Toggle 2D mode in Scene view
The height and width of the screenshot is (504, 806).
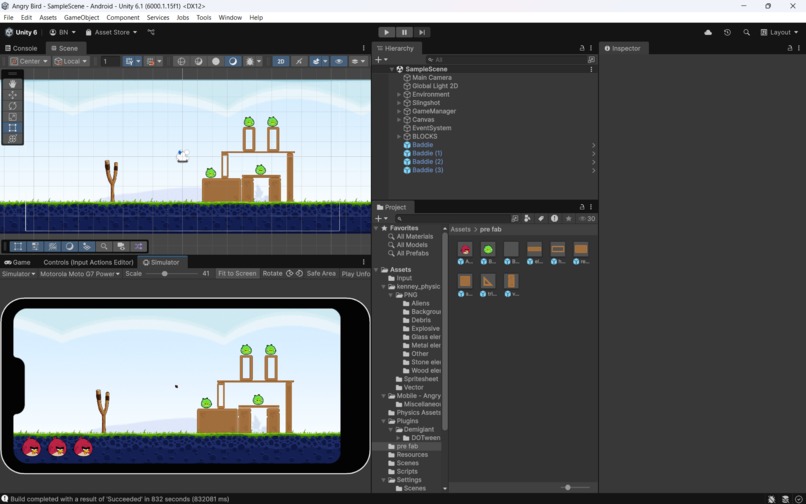(x=281, y=61)
